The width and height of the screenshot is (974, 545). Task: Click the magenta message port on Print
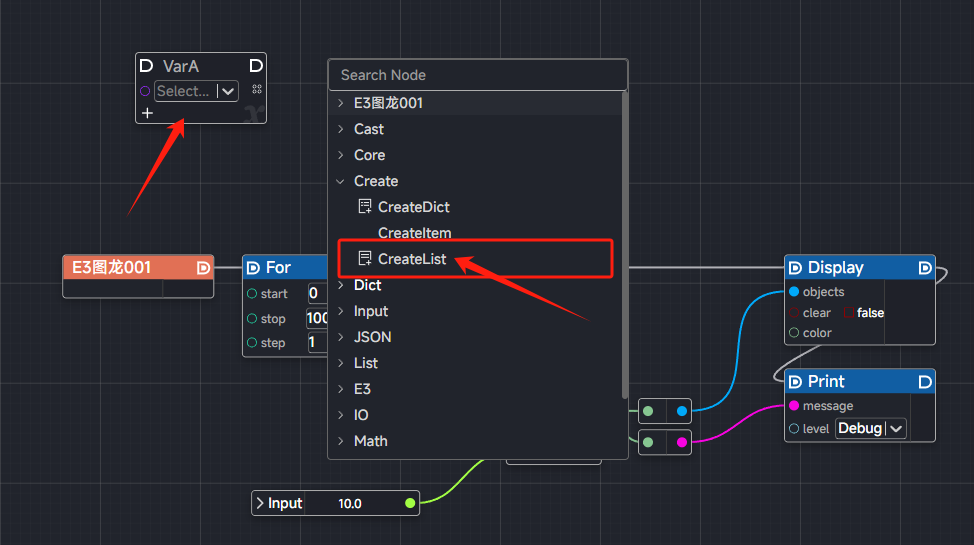[x=794, y=406]
